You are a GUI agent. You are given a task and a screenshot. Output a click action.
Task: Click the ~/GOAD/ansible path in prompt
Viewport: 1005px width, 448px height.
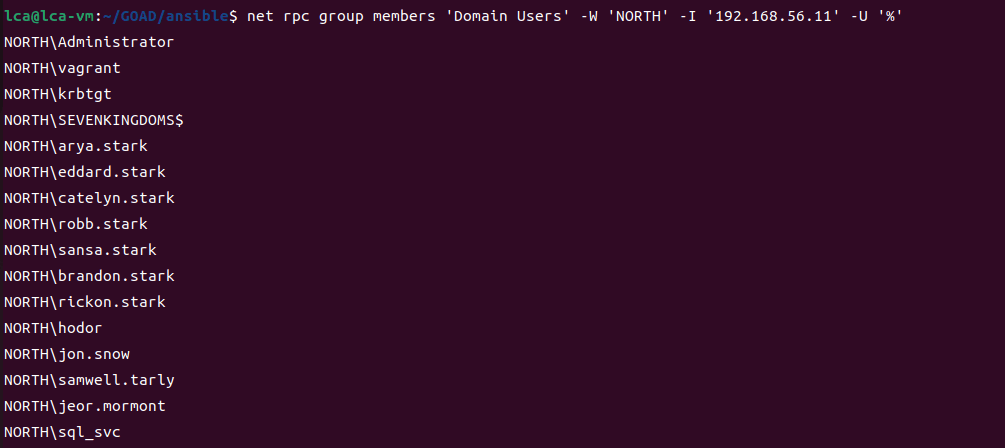click(165, 17)
